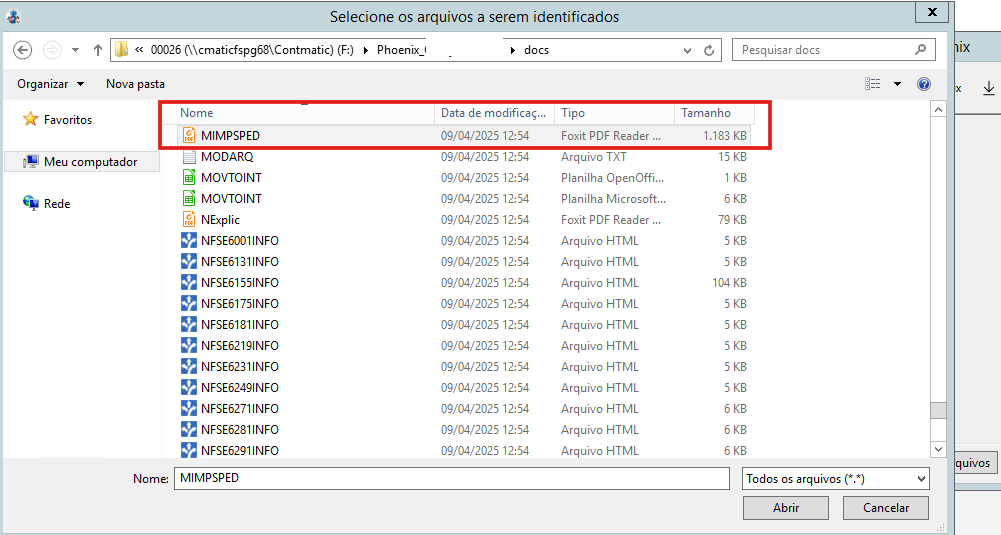Open the Todos os arquivos filter dropdown
This screenshot has width=1001, height=535.
836,478
